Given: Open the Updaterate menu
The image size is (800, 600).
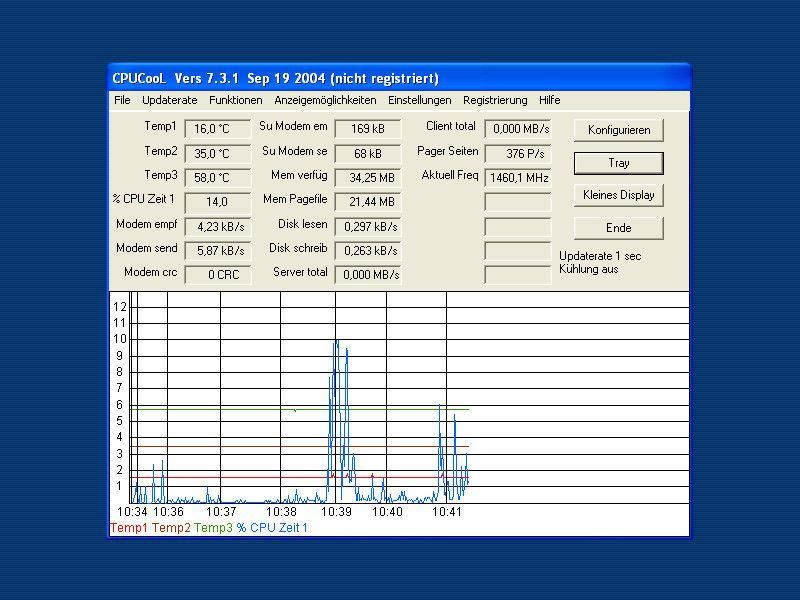Looking at the screenshot, I should 169,100.
